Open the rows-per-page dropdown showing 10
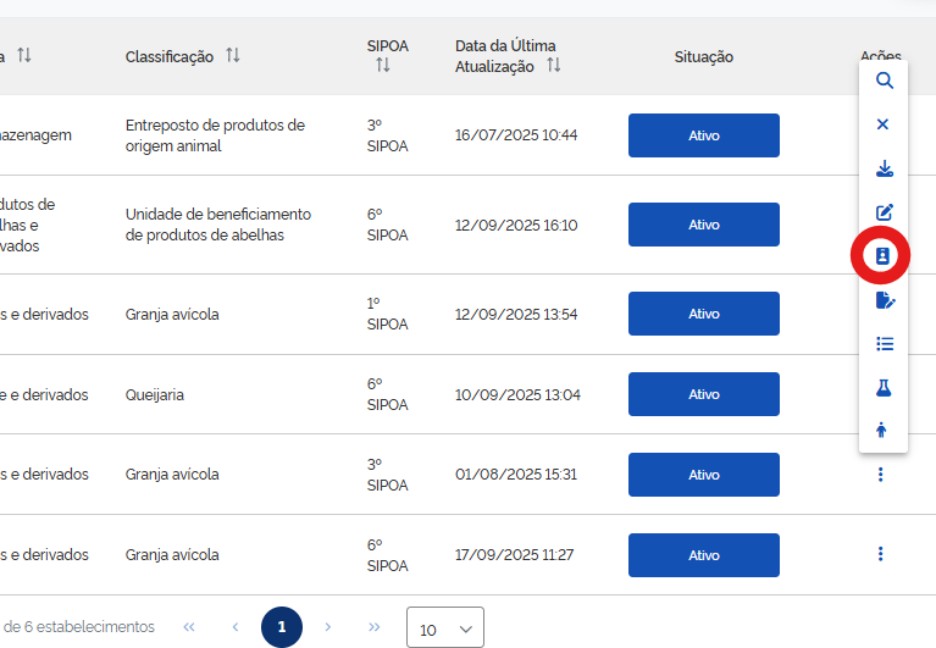The height and width of the screenshot is (648, 936). click(x=445, y=628)
